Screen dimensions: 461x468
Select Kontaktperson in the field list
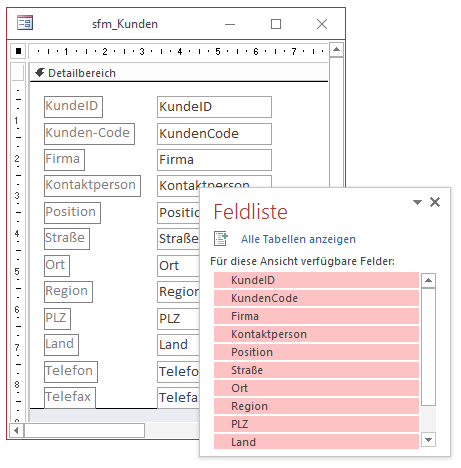click(316, 334)
